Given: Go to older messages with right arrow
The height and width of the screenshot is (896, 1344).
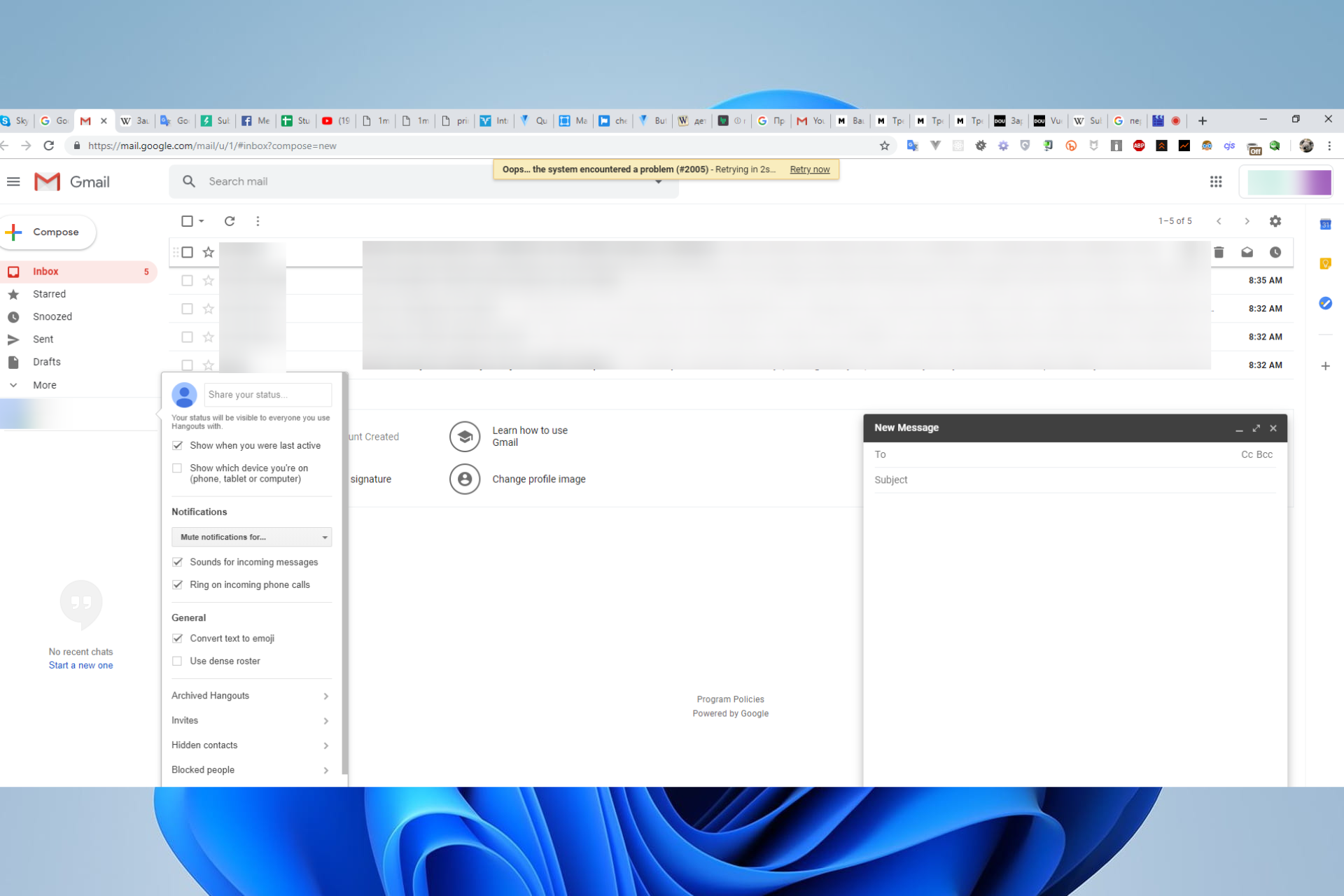Looking at the screenshot, I should click(x=1247, y=221).
